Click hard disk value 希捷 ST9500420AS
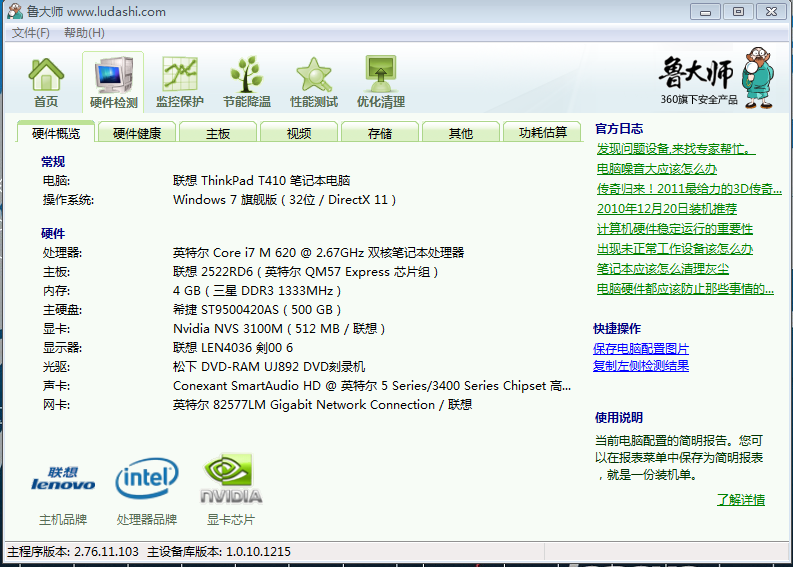Image resolution: width=793 pixels, height=567 pixels. (x=257, y=310)
